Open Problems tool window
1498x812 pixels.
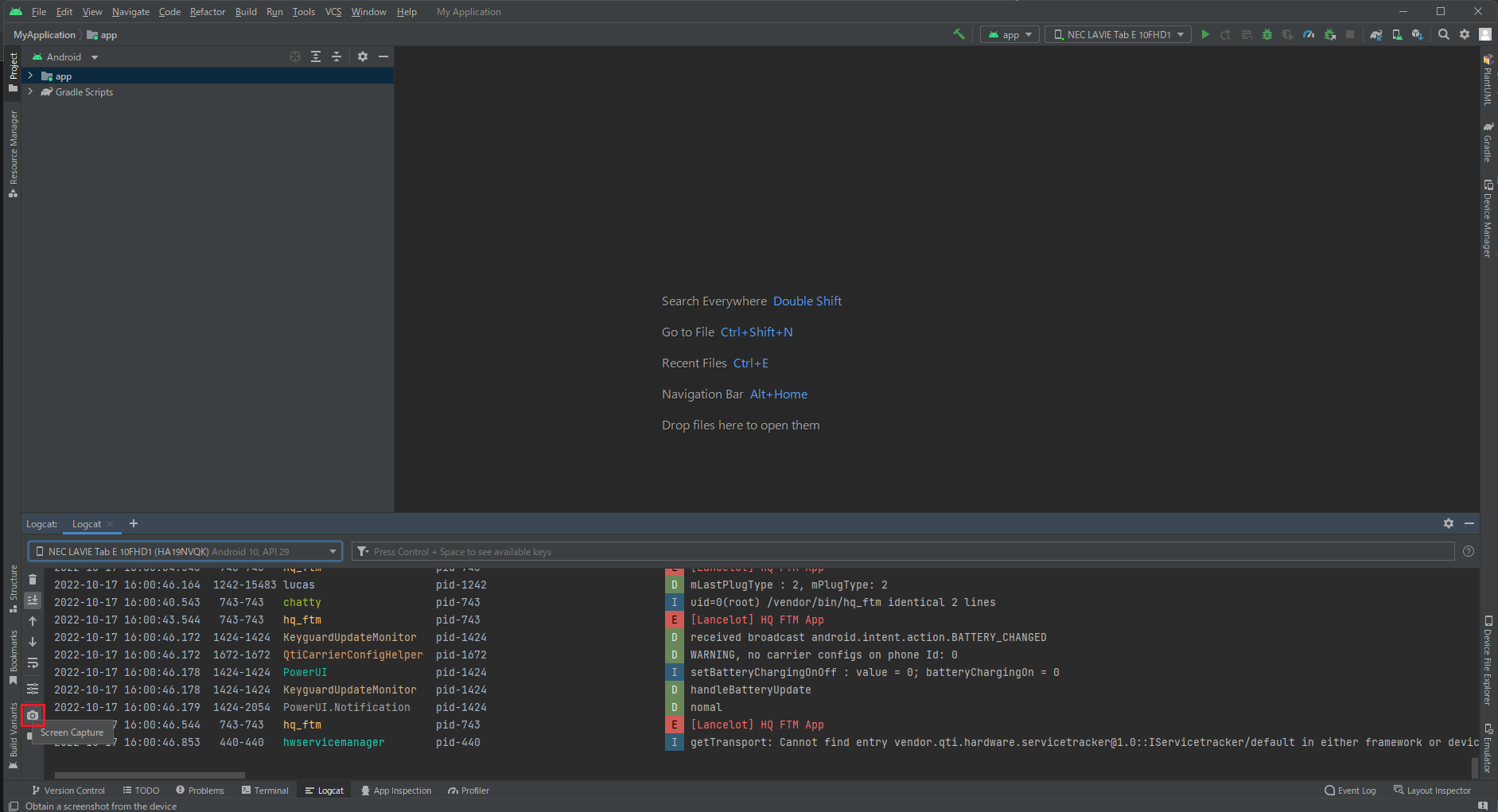click(x=200, y=790)
